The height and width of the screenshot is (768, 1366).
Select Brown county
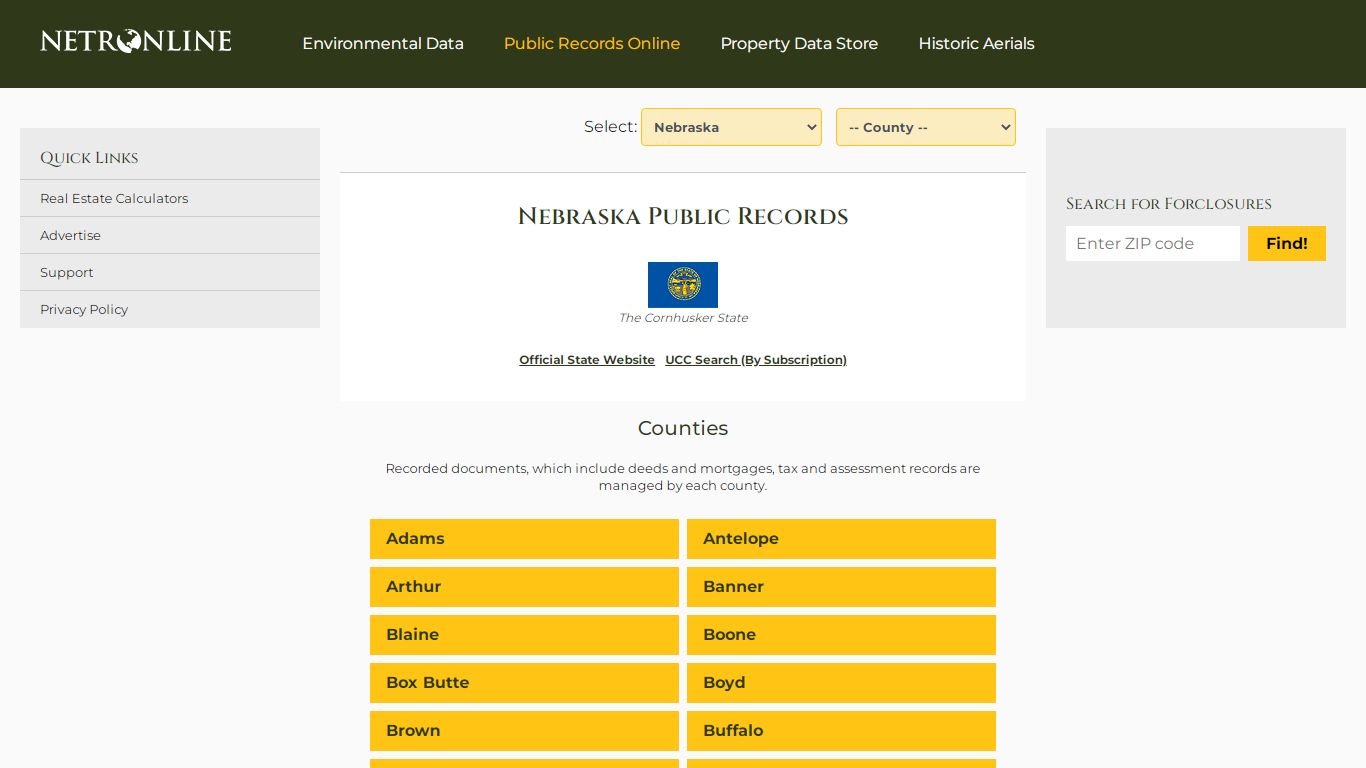524,730
